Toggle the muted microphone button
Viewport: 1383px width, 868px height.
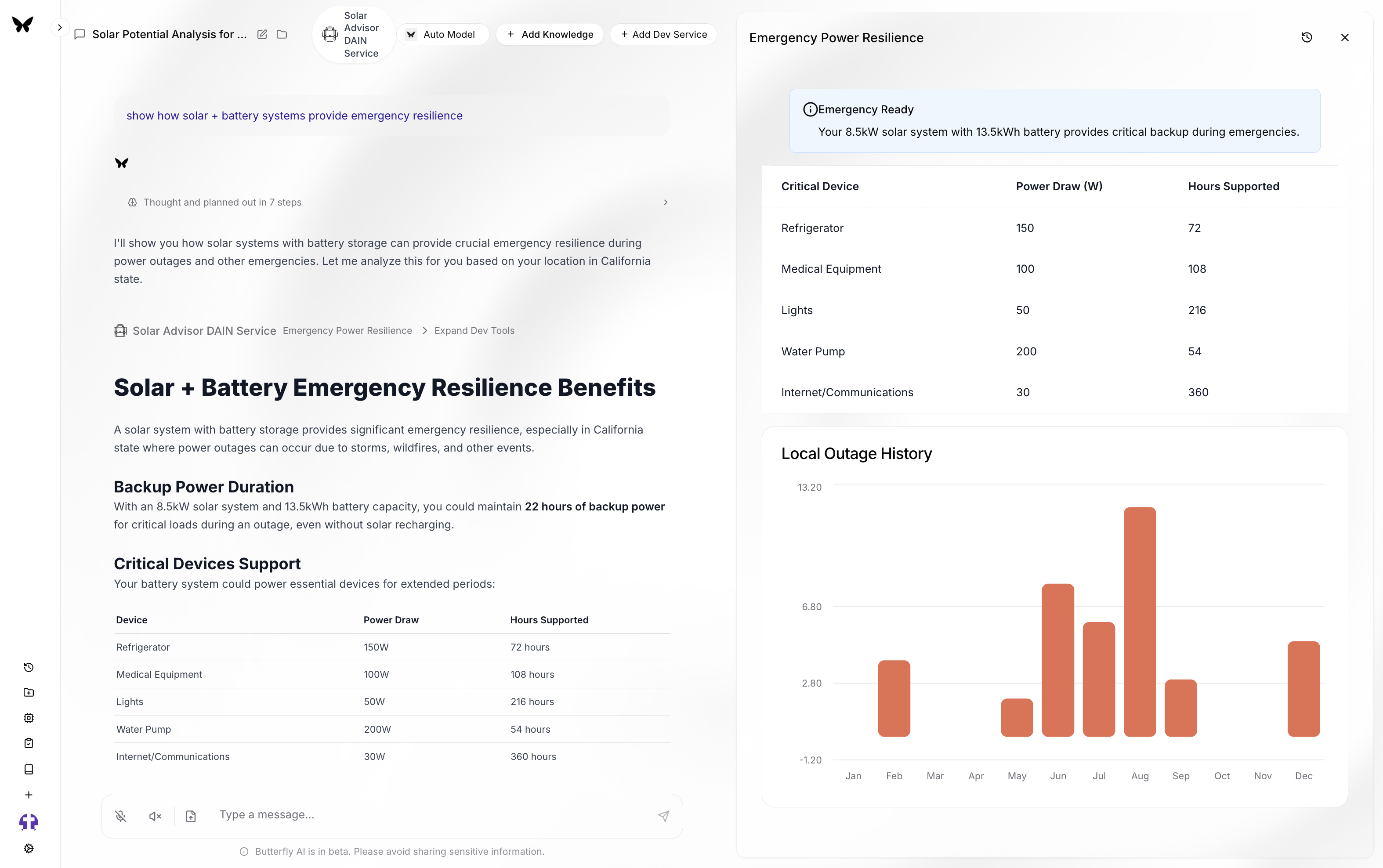pyautogui.click(x=120, y=816)
